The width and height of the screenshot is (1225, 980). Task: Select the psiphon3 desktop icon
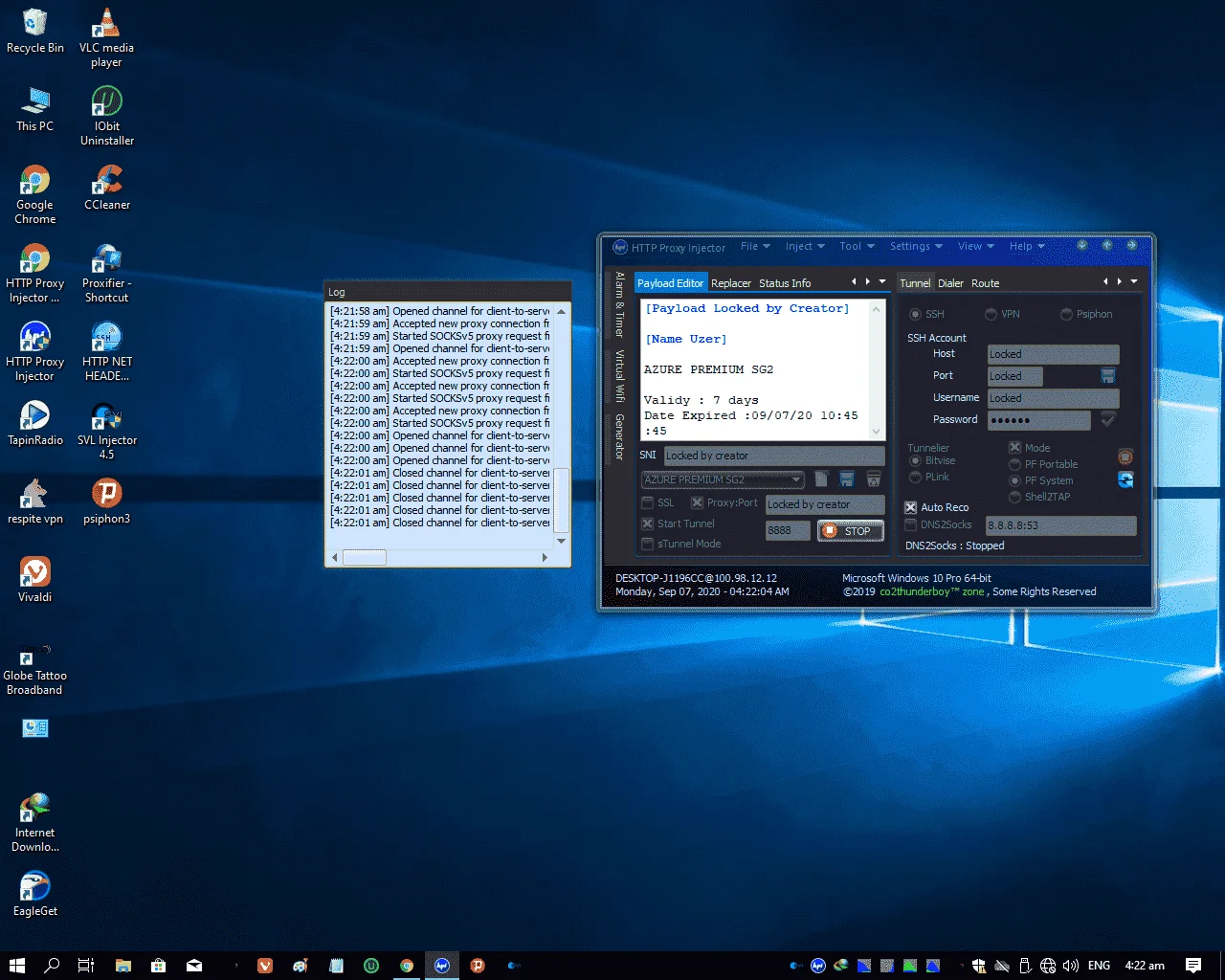(106, 501)
